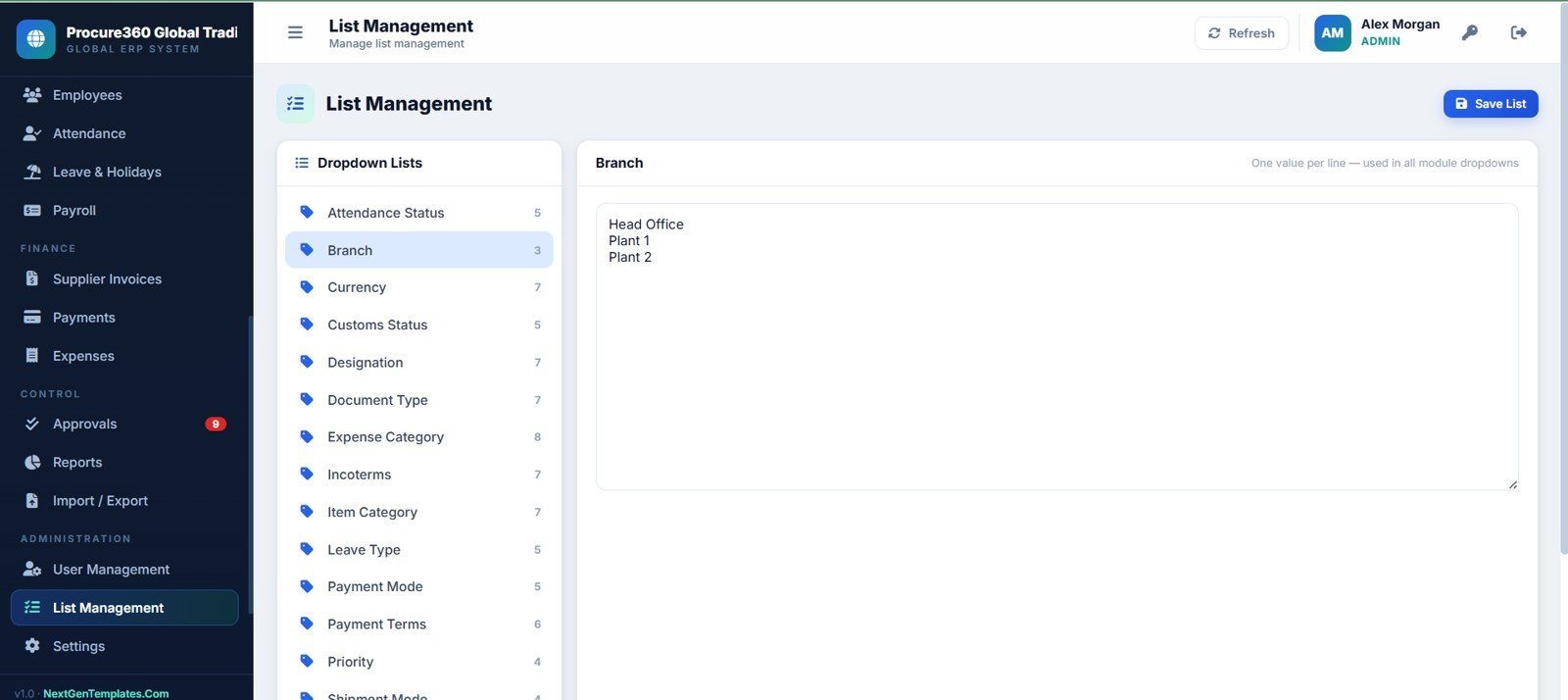Click the Dropdown Lists panel header

coord(419,163)
